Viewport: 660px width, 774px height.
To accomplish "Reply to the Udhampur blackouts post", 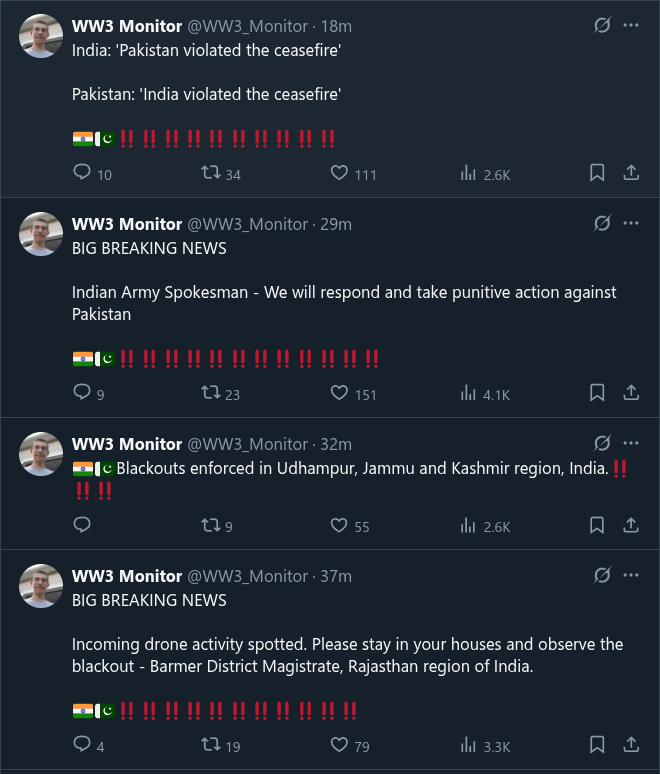I will [83, 525].
